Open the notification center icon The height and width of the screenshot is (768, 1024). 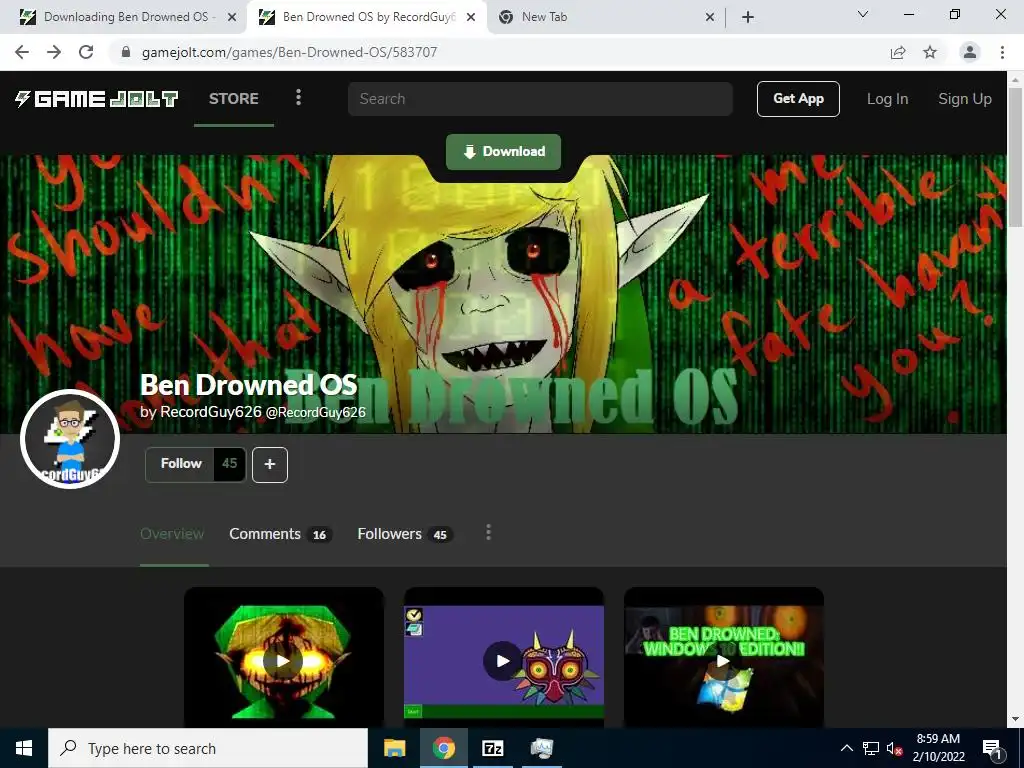[992, 748]
